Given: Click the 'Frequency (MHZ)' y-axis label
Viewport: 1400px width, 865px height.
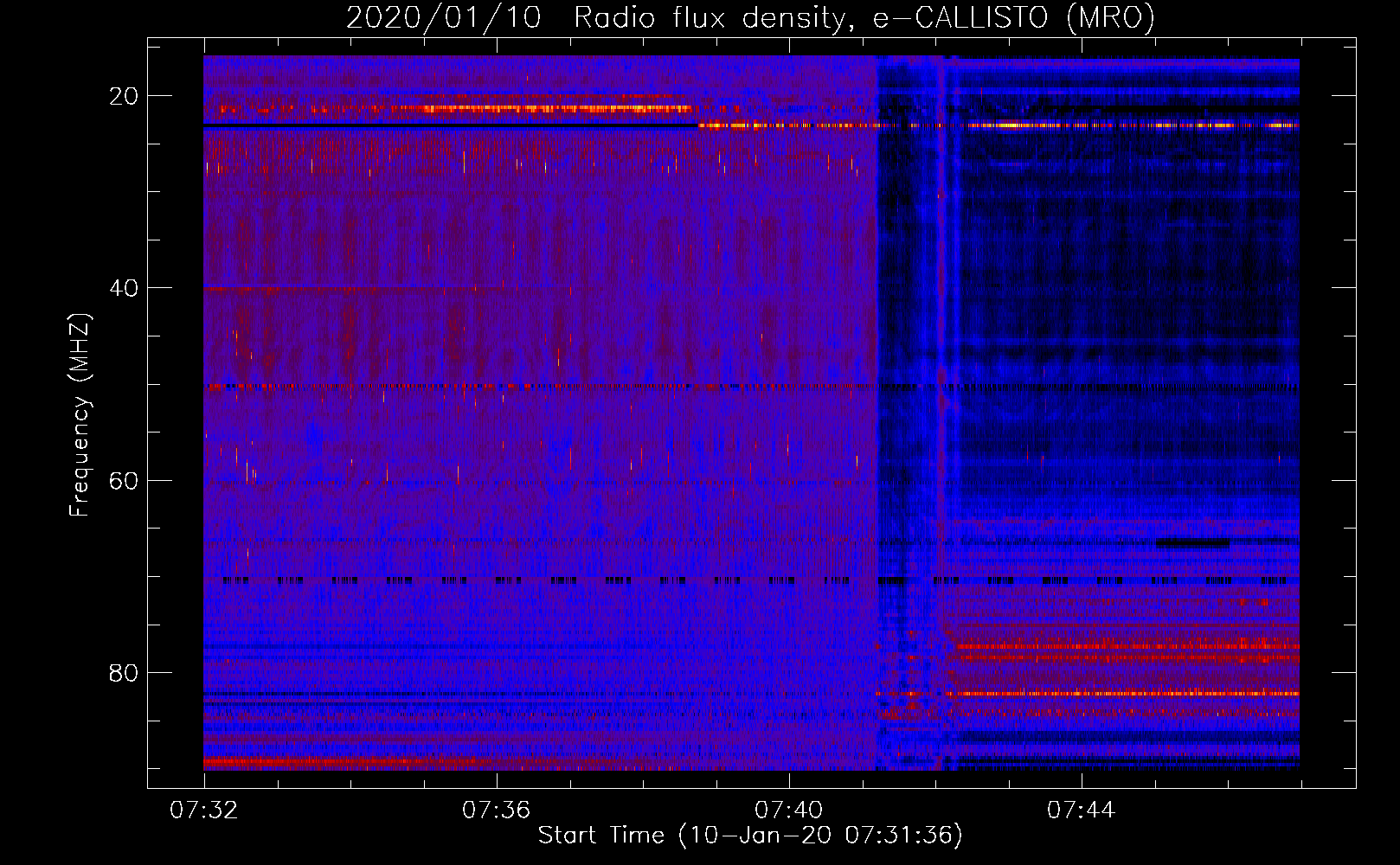Looking at the screenshot, I should 80,415.
